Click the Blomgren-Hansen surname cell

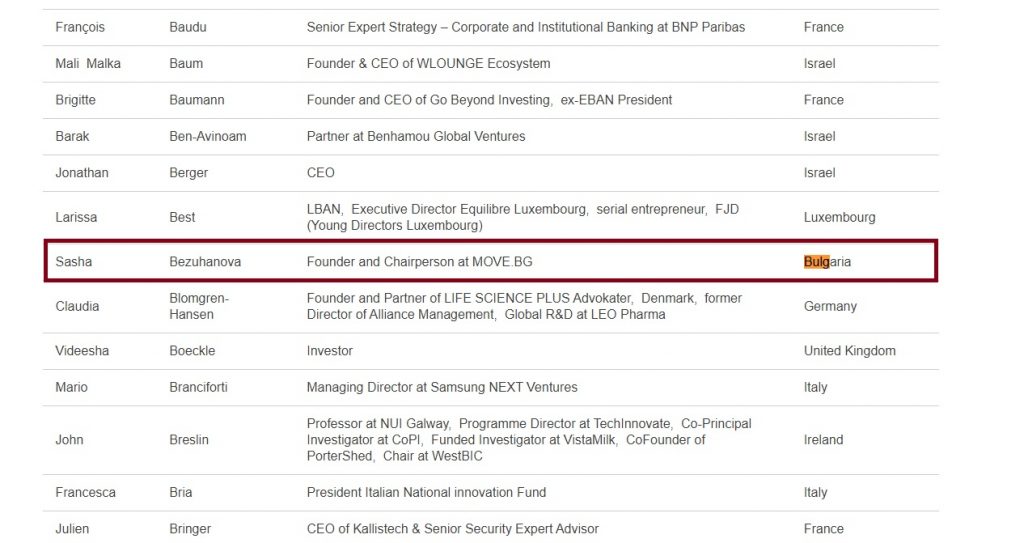click(x=201, y=306)
